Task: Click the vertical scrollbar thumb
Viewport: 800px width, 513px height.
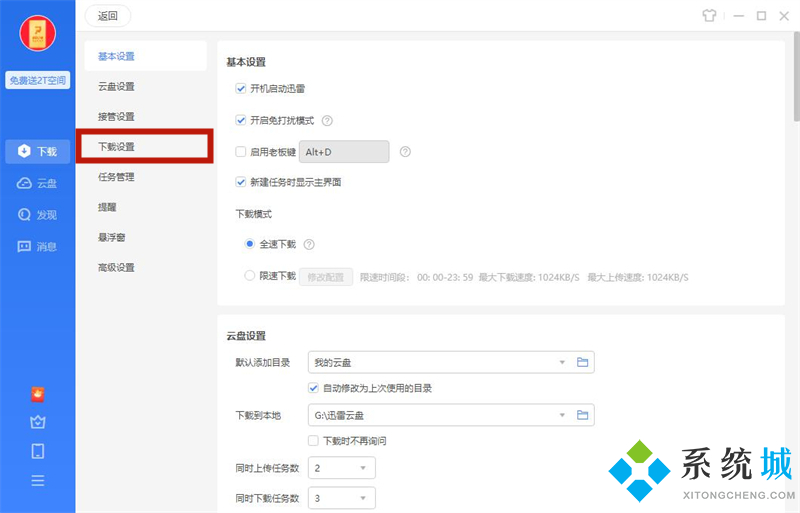Action: coord(796,77)
